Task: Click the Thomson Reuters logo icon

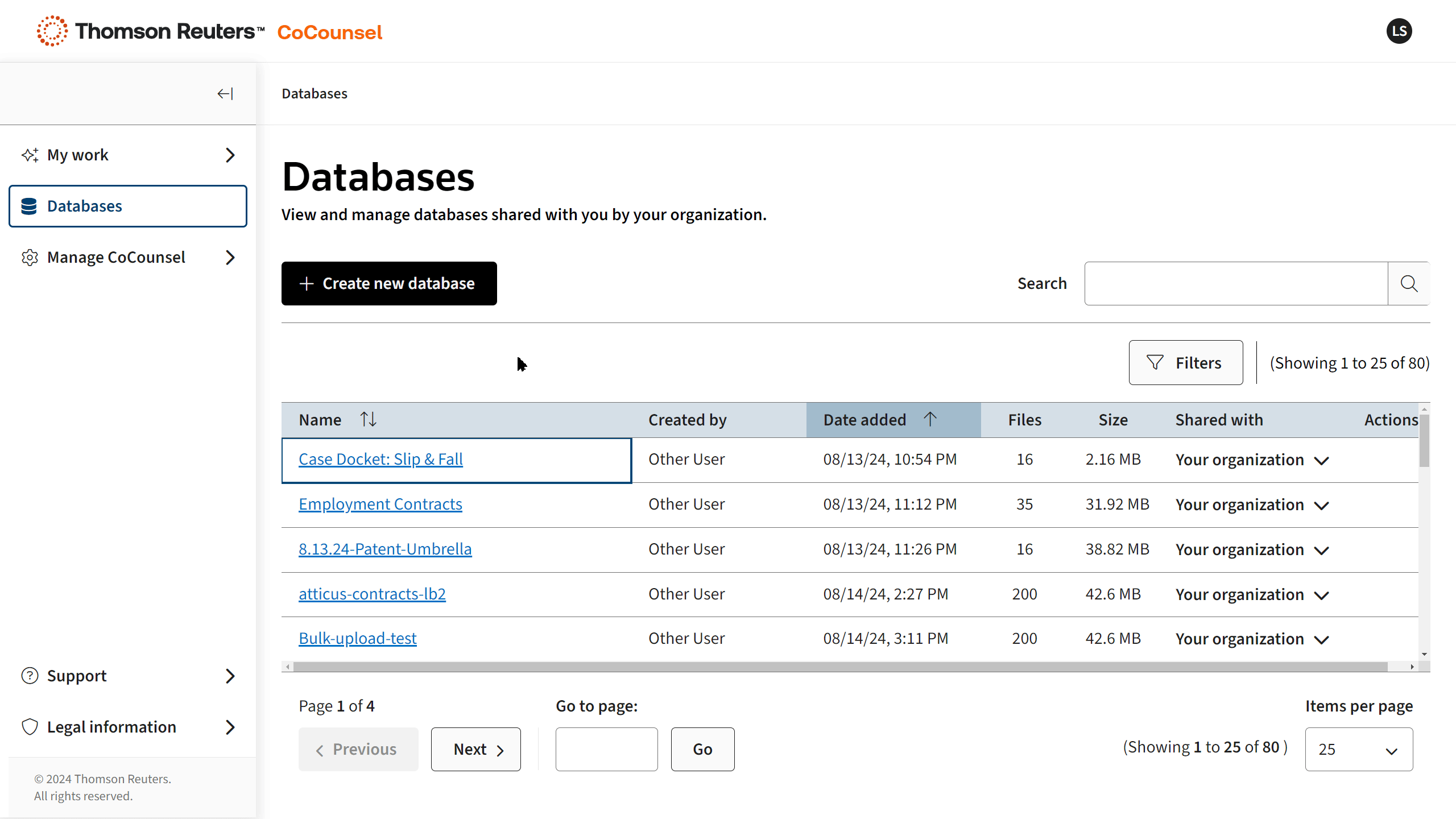Action: tap(52, 31)
